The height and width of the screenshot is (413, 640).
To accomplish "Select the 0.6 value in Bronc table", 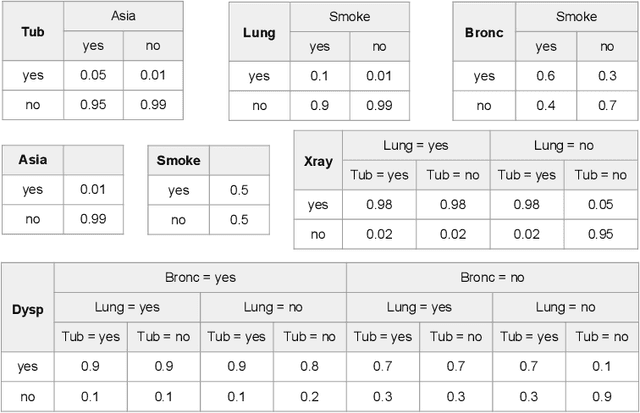I will [x=546, y=76].
